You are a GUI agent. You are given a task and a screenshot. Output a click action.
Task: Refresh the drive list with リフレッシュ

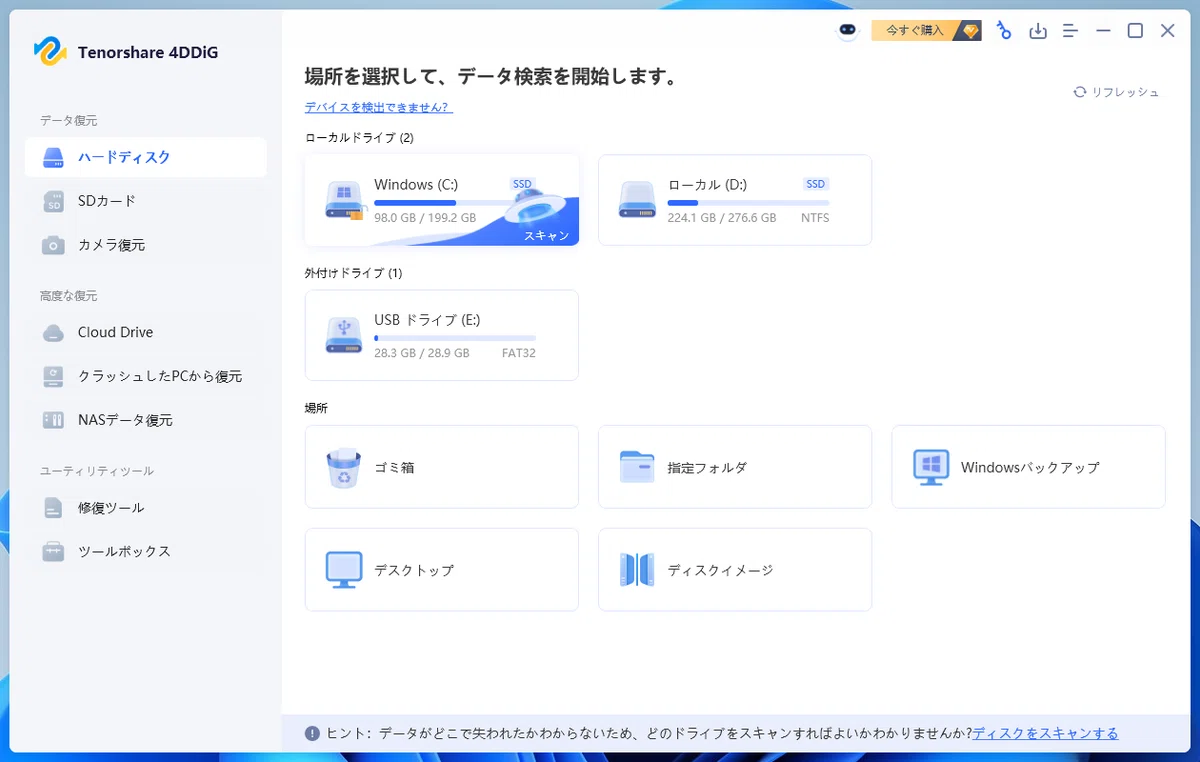tap(1116, 92)
